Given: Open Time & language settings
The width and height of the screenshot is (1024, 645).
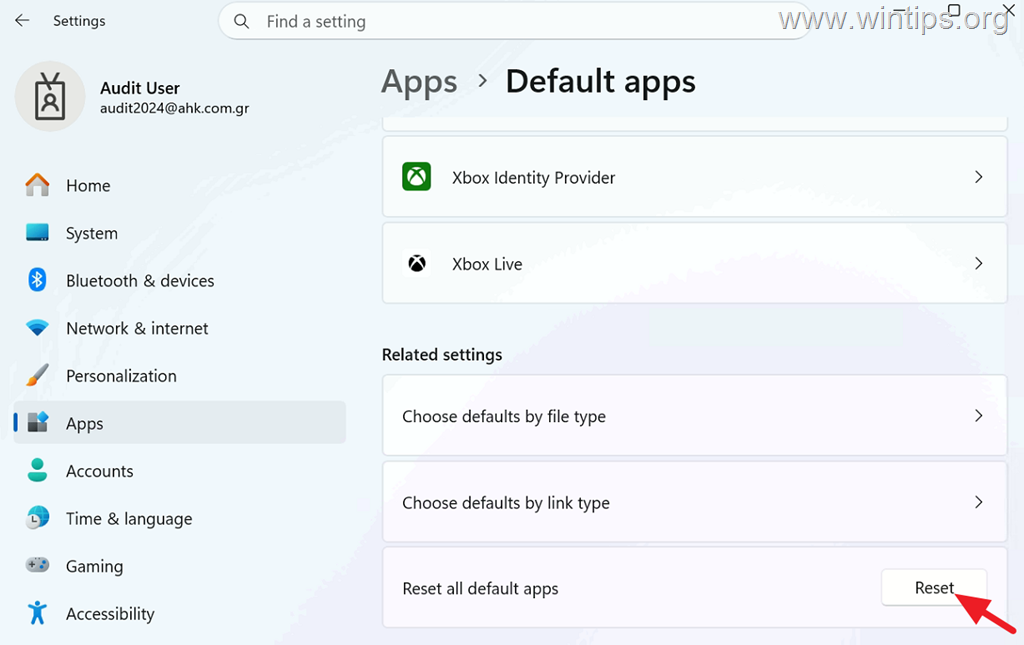Looking at the screenshot, I should [180, 518].
